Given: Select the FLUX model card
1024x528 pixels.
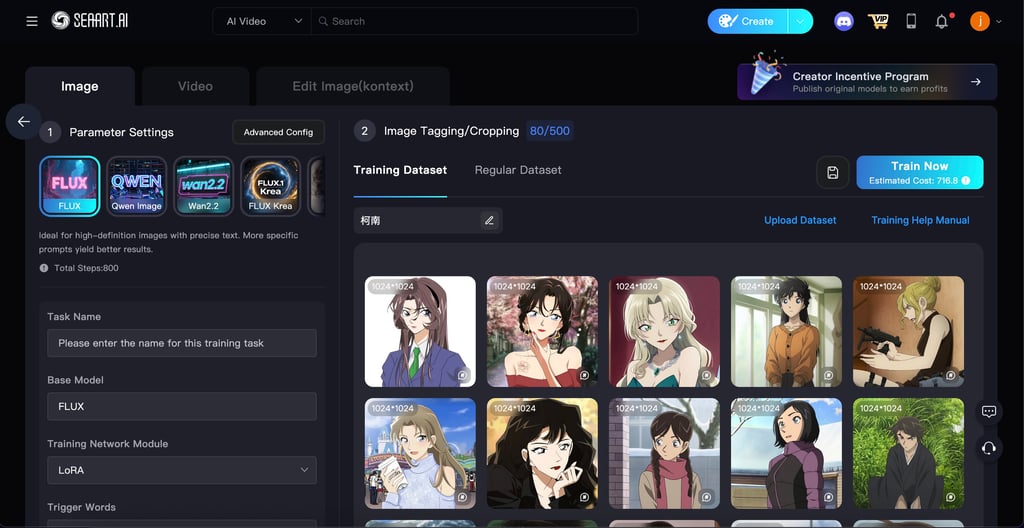Looking at the screenshot, I should [70, 186].
